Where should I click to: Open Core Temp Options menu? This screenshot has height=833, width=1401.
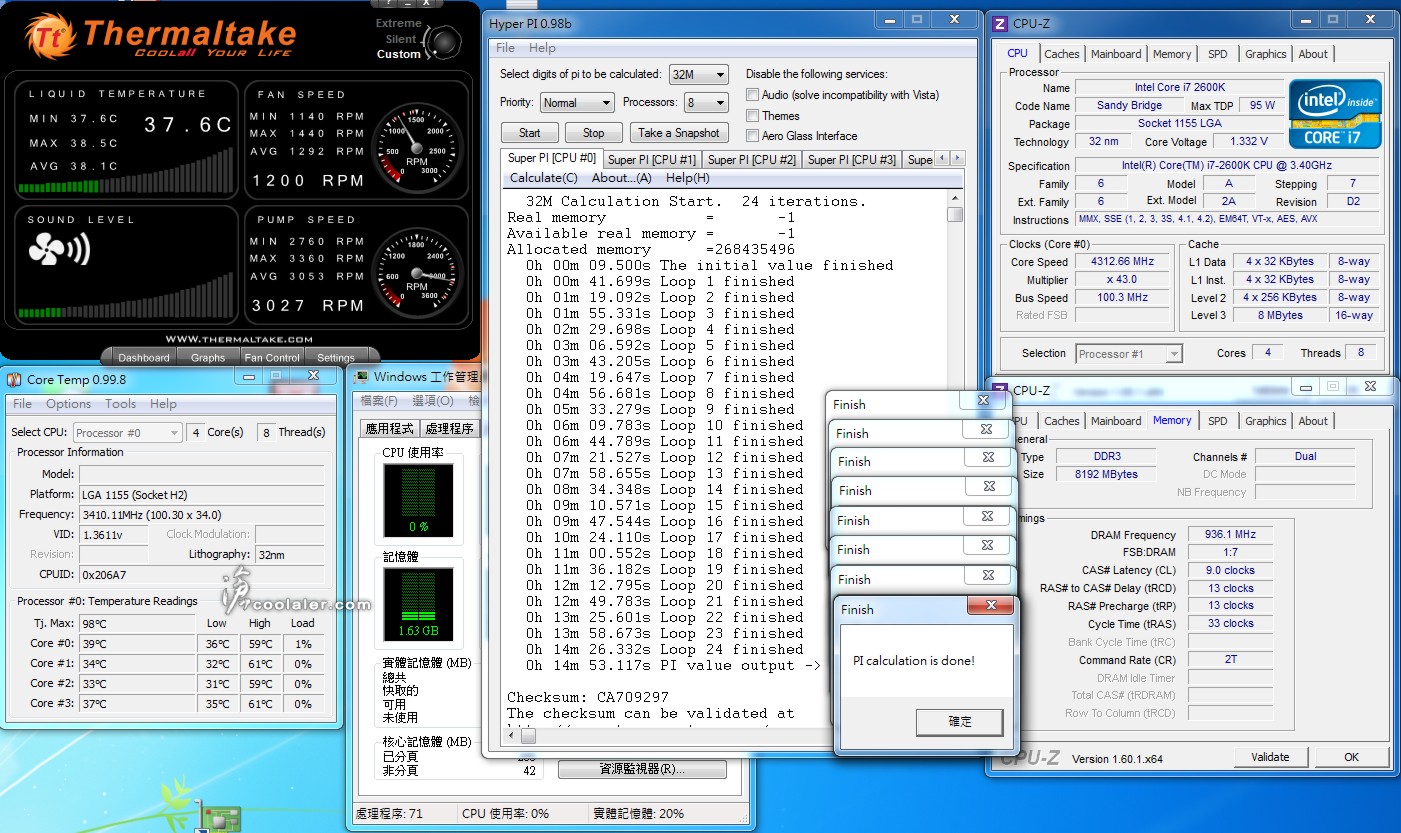pos(69,404)
